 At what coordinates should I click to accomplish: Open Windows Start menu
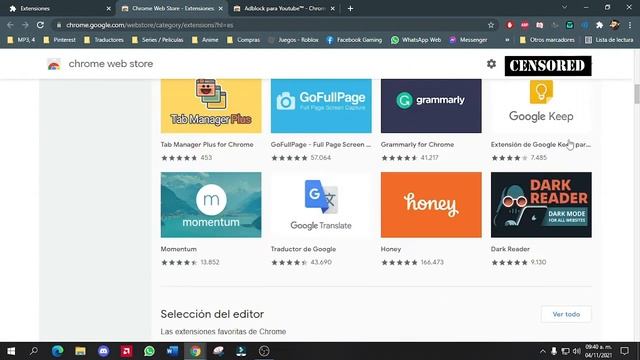coord(11,351)
